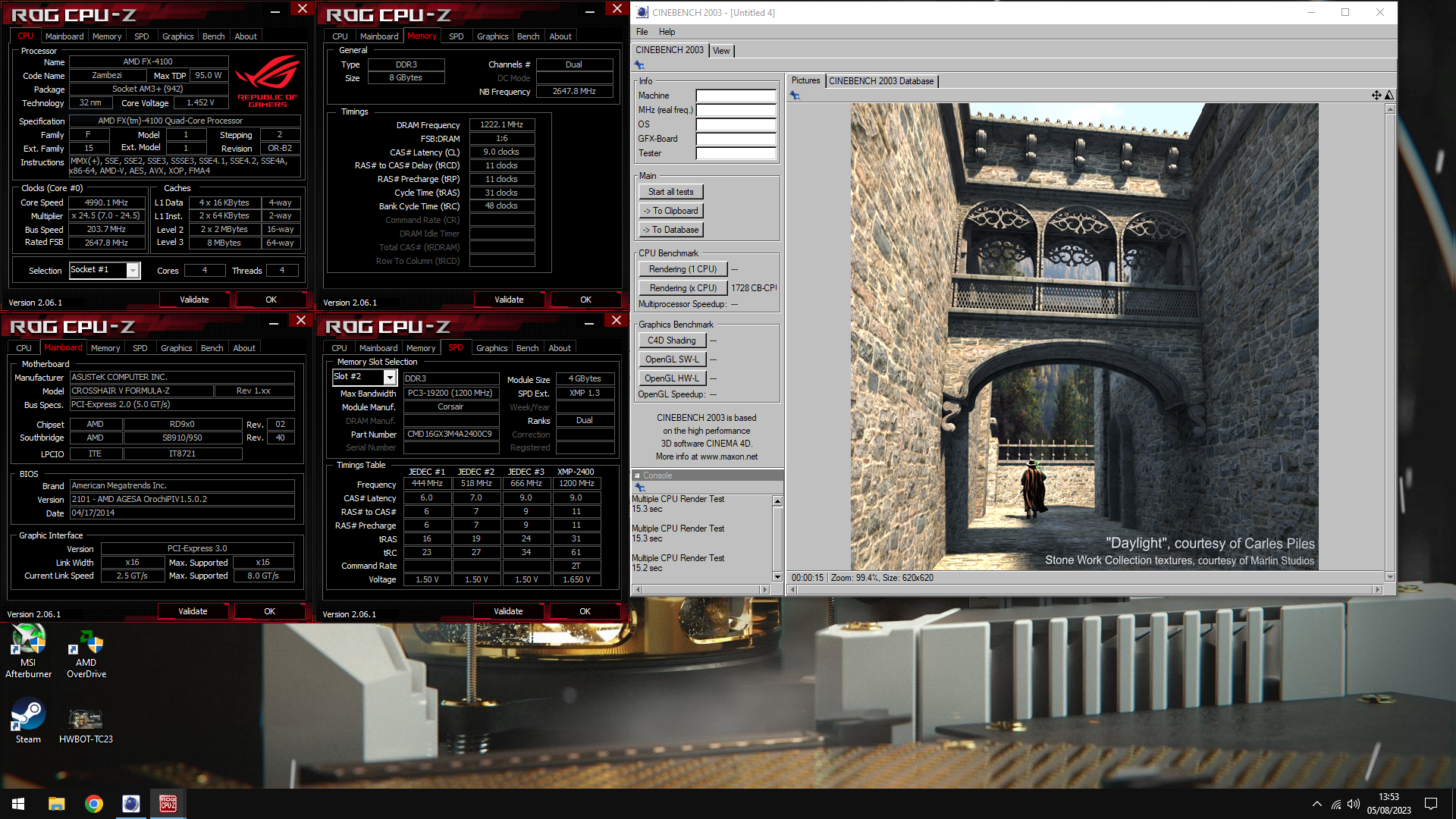This screenshot has width=1456, height=819.
Task: Click the To Database button
Action: (671, 230)
